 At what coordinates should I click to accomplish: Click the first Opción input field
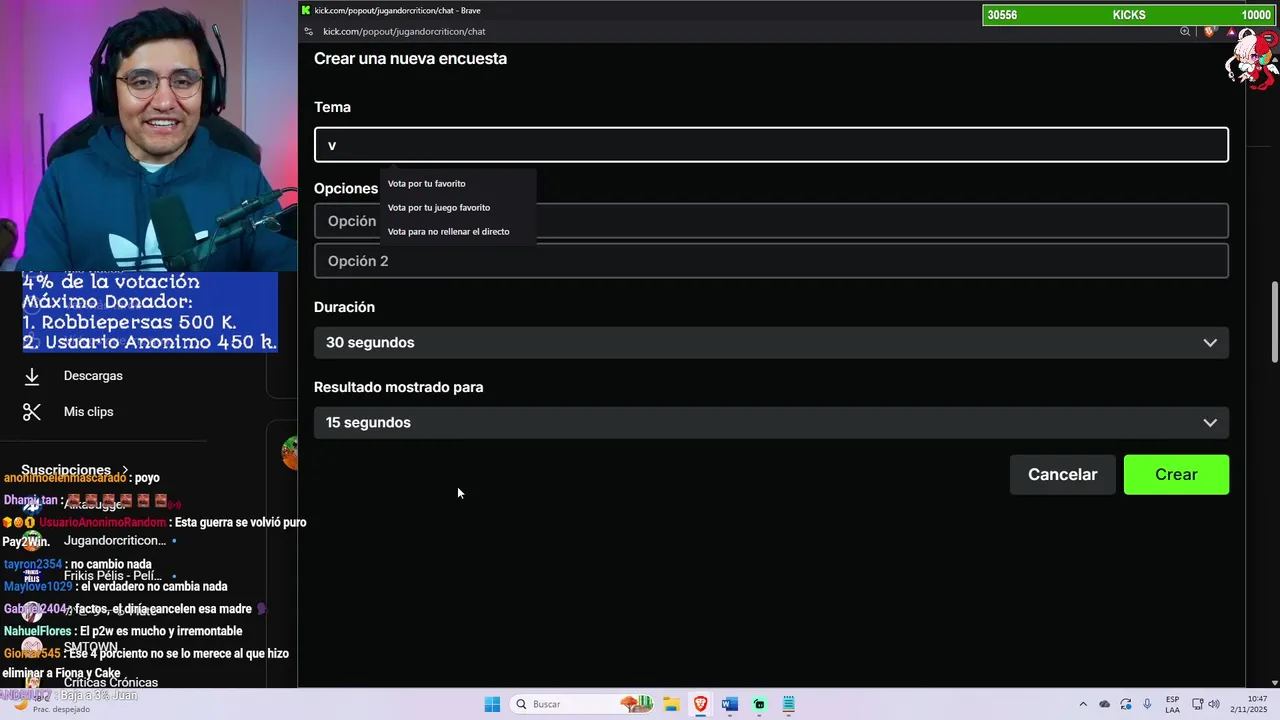(771, 221)
